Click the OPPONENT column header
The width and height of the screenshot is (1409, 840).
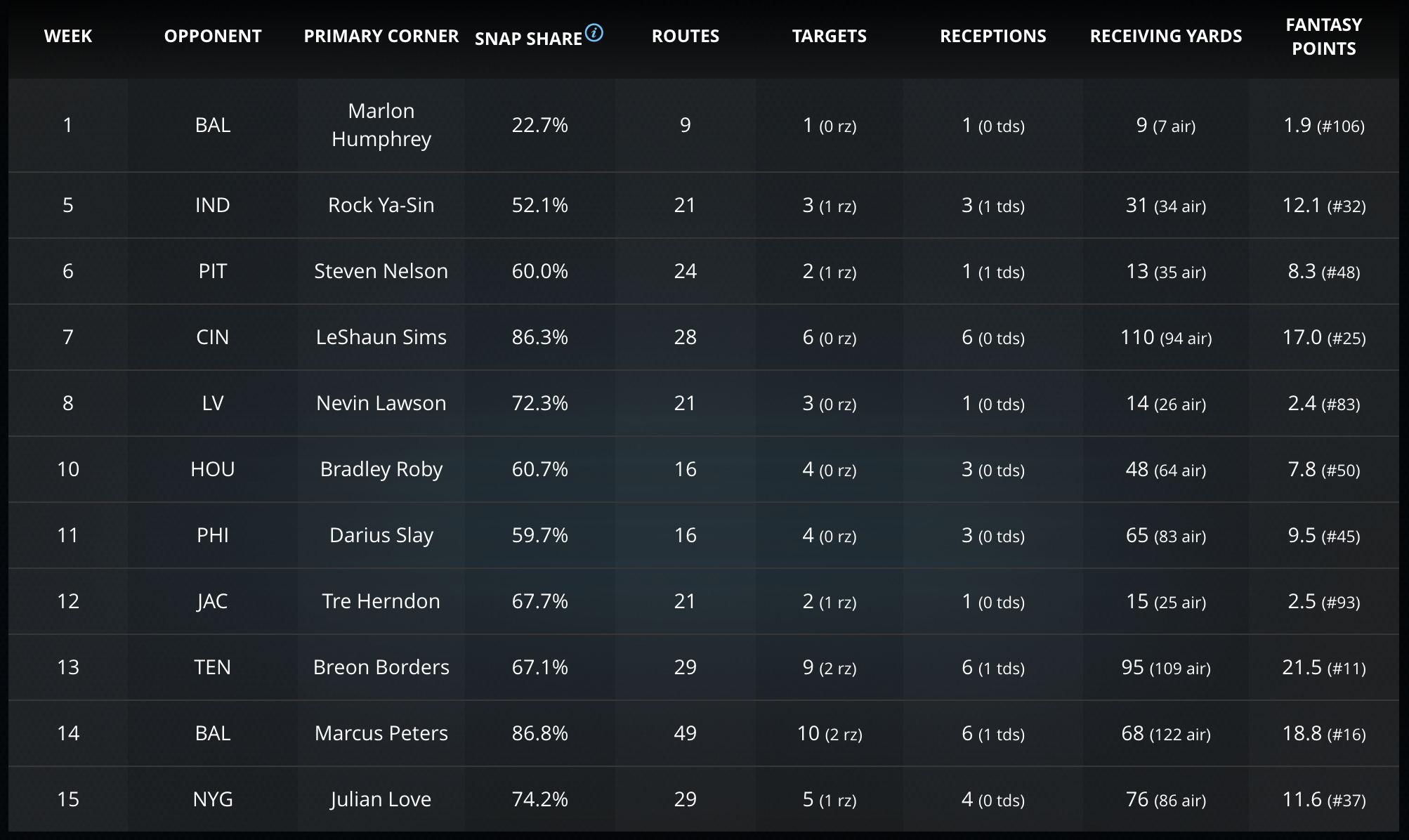point(213,36)
